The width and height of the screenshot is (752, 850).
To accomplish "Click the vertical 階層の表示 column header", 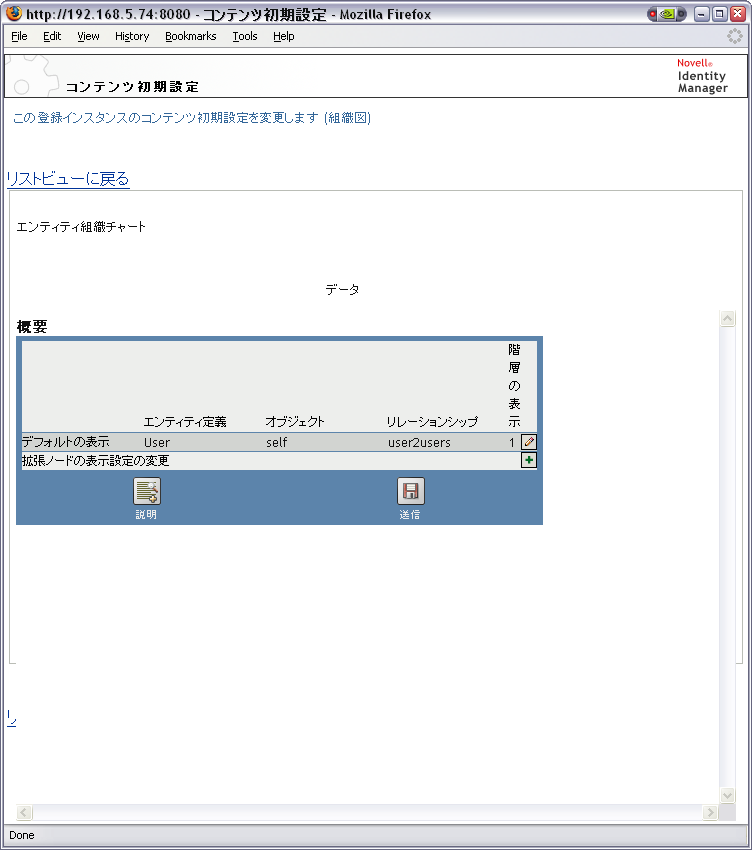I will [x=514, y=385].
